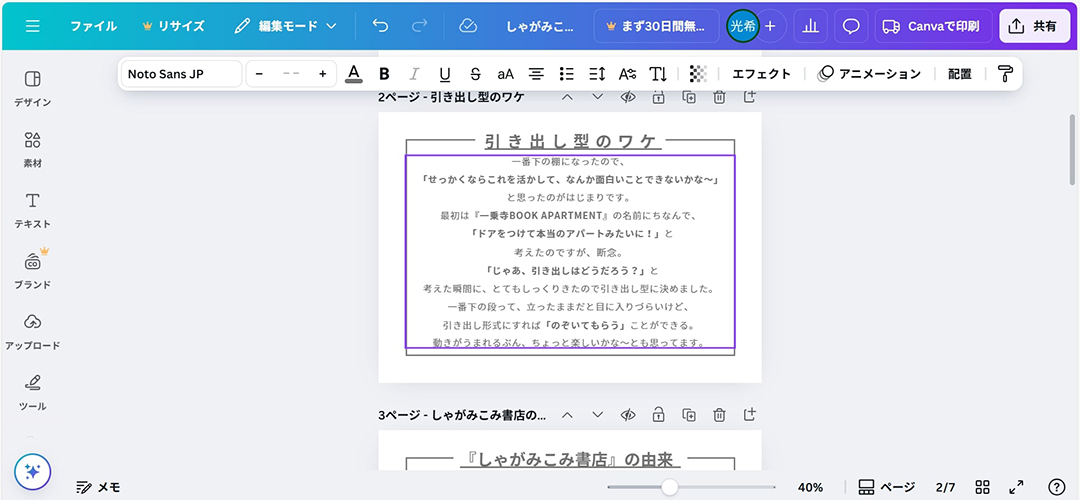This screenshot has width=1080, height=500.
Task: Click Canvaで印刷 button
Action: 933,26
